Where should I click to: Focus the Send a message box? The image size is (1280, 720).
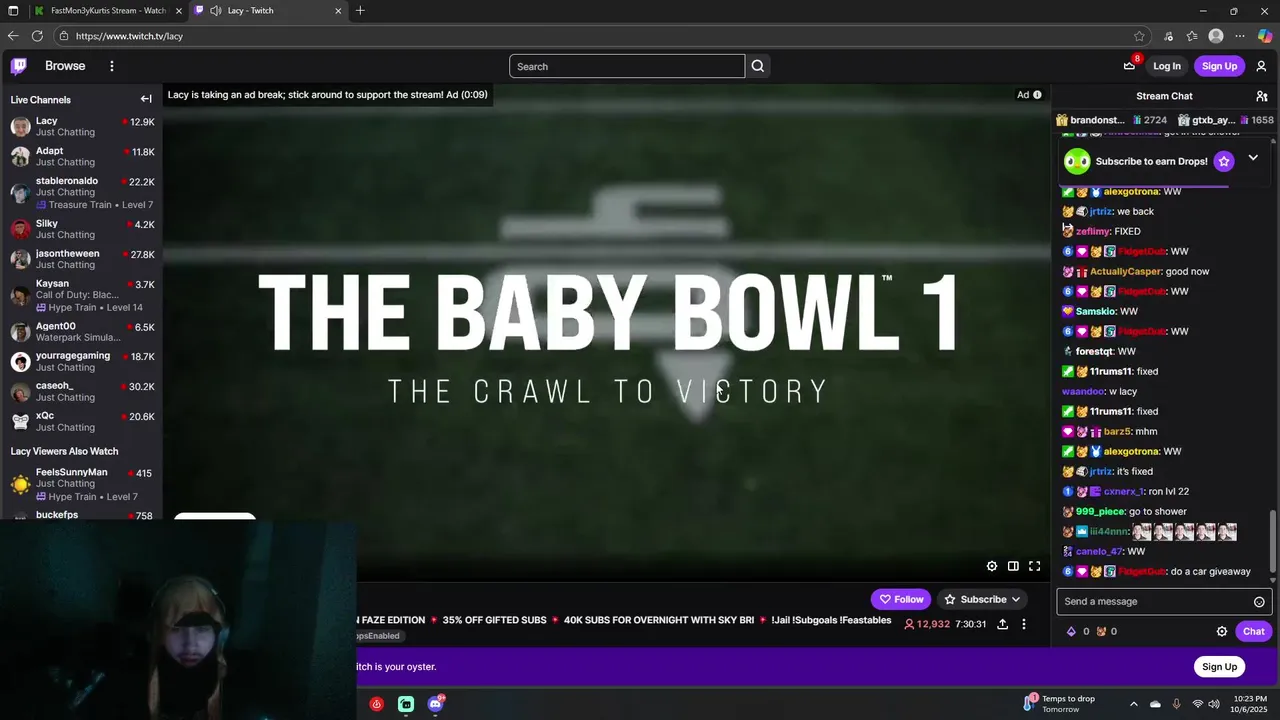click(x=1152, y=602)
